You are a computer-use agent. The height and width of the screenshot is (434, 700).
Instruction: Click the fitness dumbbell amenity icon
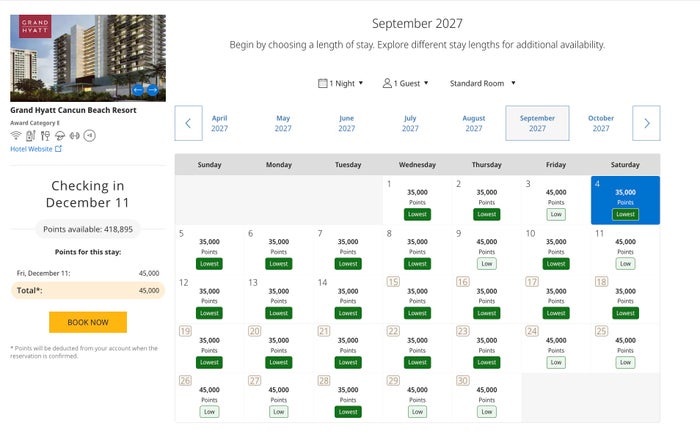click(75, 135)
